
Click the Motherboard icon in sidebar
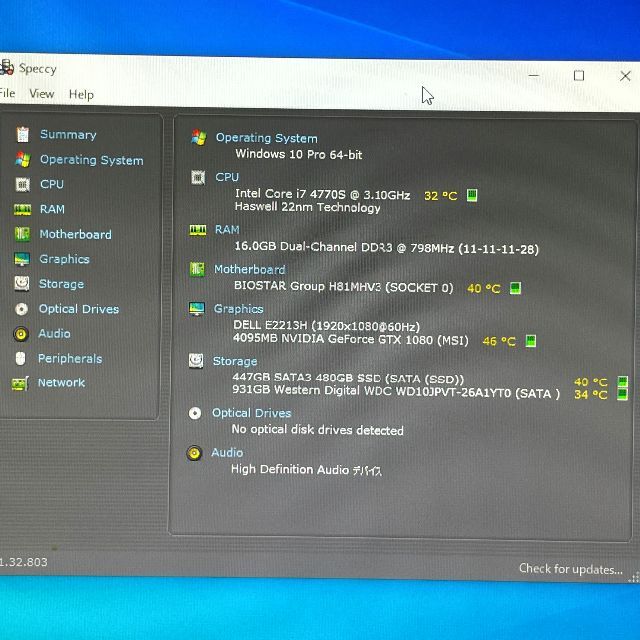22,234
